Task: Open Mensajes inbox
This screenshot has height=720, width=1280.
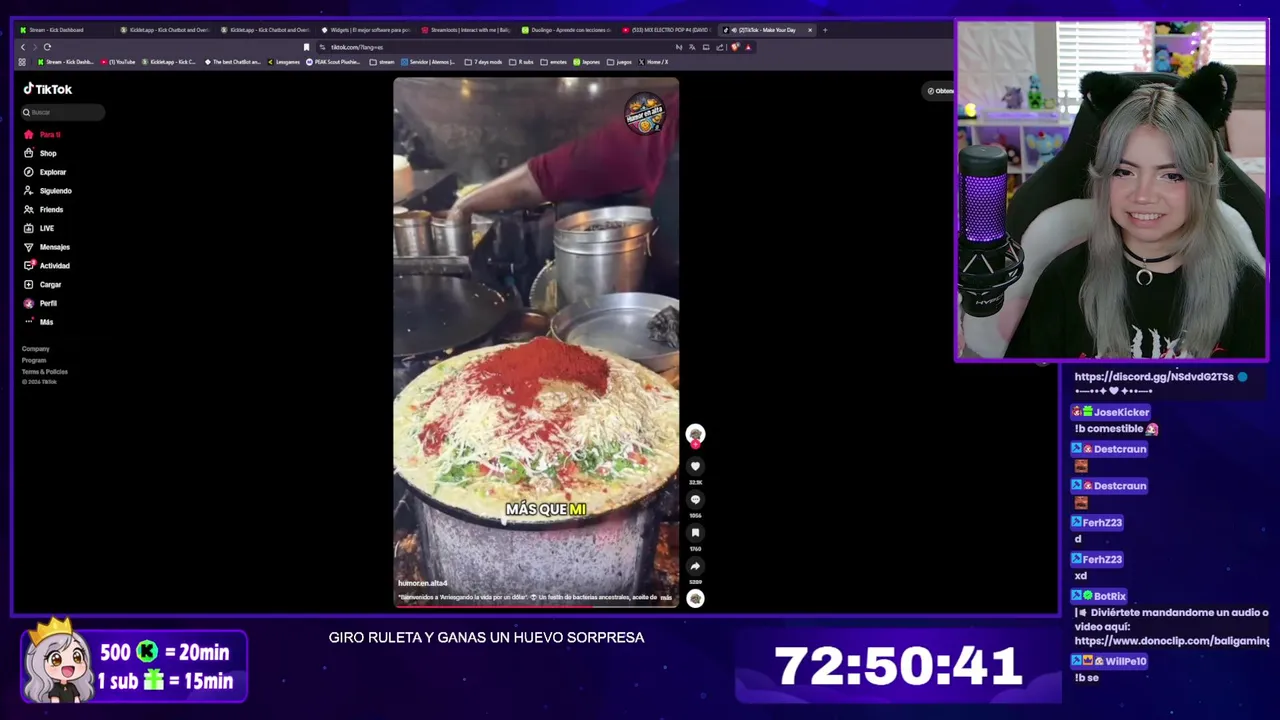Action: click(x=47, y=247)
